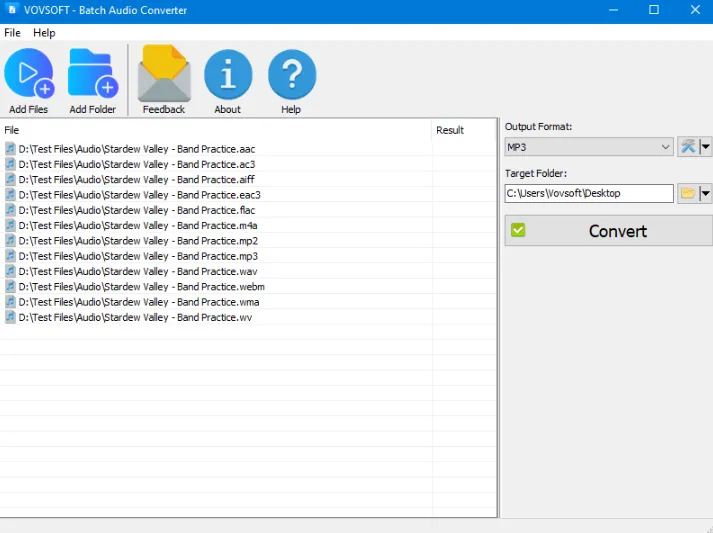Open output format settings tools icon
713x533 pixels.
click(688, 147)
